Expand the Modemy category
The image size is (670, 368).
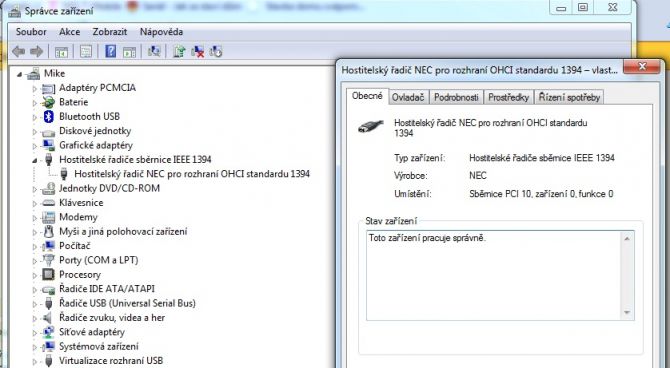[x=35, y=218]
